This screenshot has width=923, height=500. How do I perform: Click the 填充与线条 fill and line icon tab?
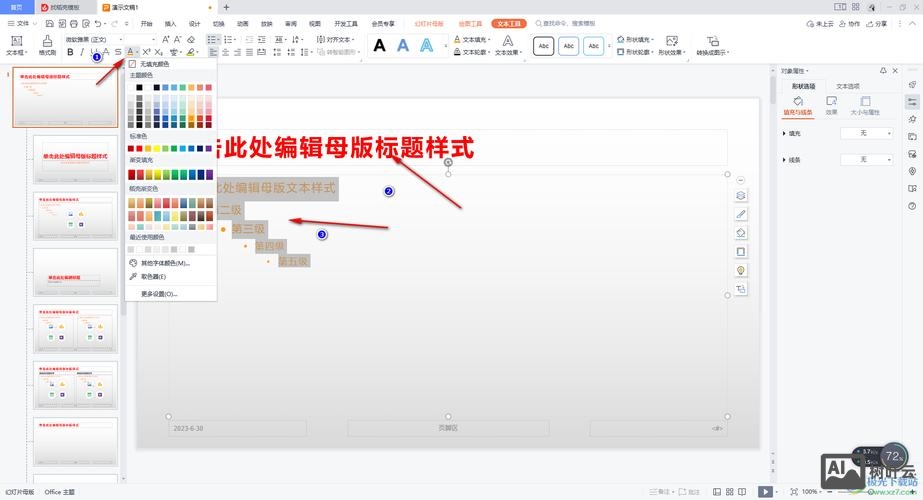tap(798, 105)
